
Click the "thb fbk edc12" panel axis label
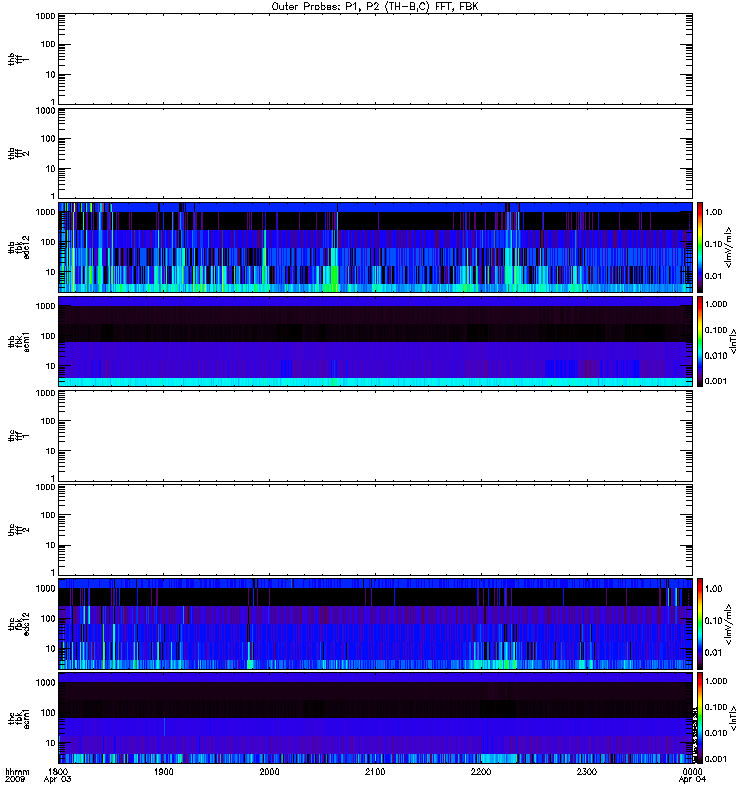point(19,247)
